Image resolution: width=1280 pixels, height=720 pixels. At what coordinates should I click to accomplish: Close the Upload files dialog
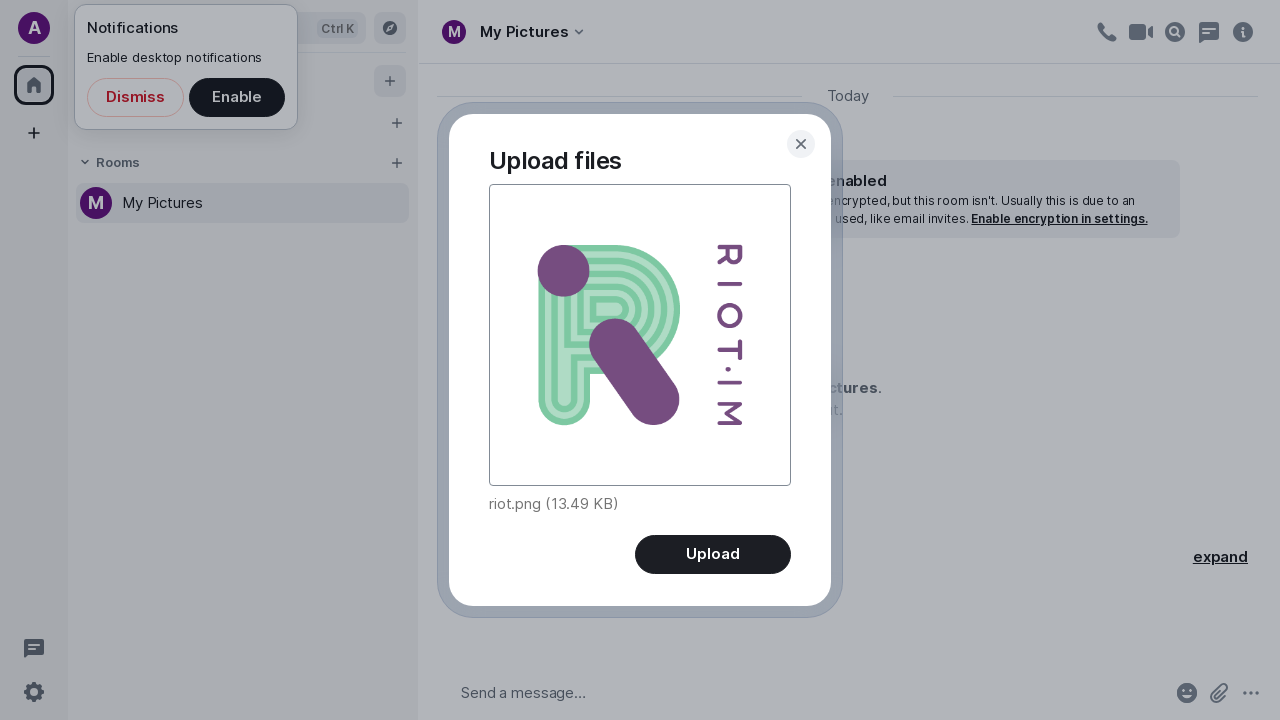[800, 144]
